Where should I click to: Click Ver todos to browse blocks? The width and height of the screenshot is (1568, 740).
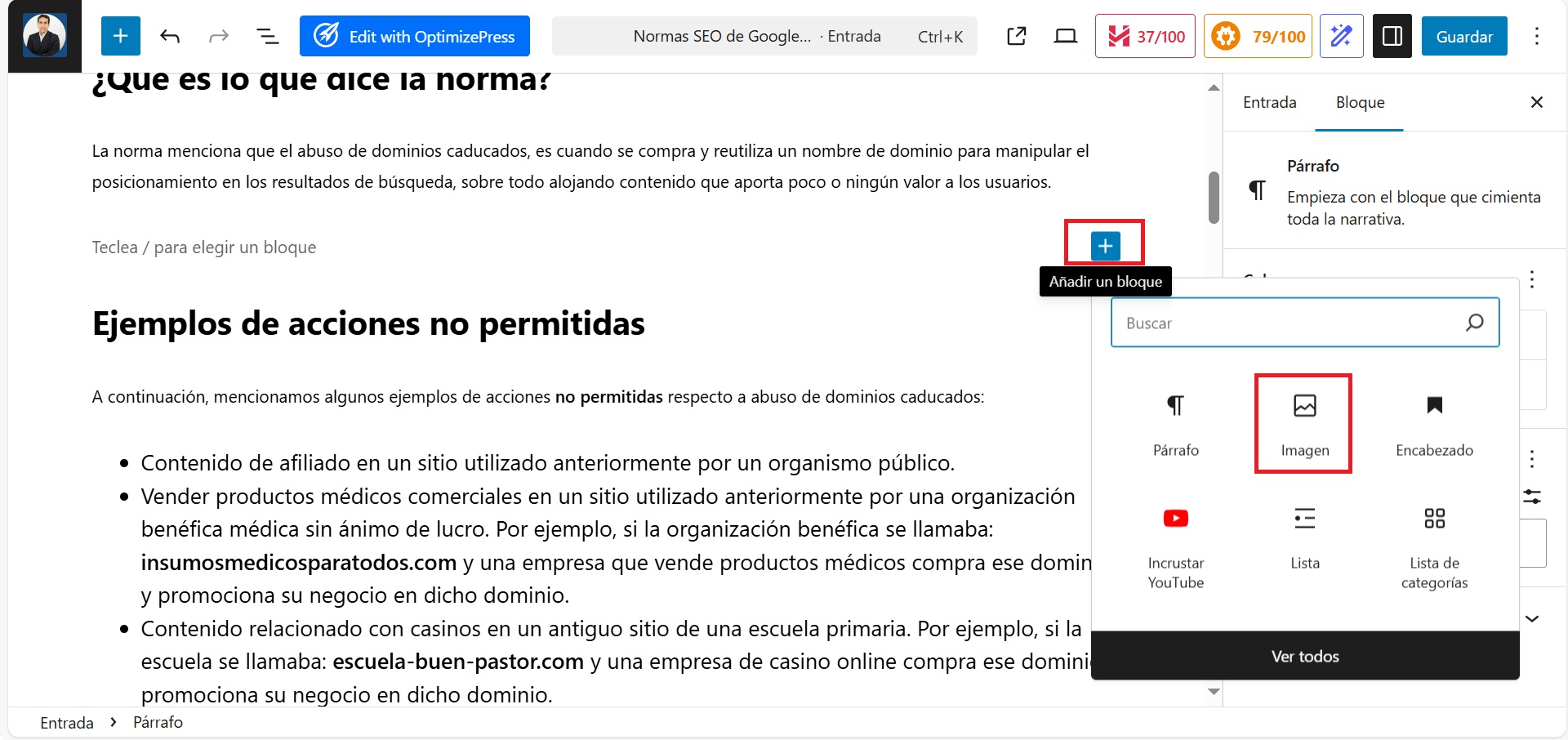tap(1304, 656)
